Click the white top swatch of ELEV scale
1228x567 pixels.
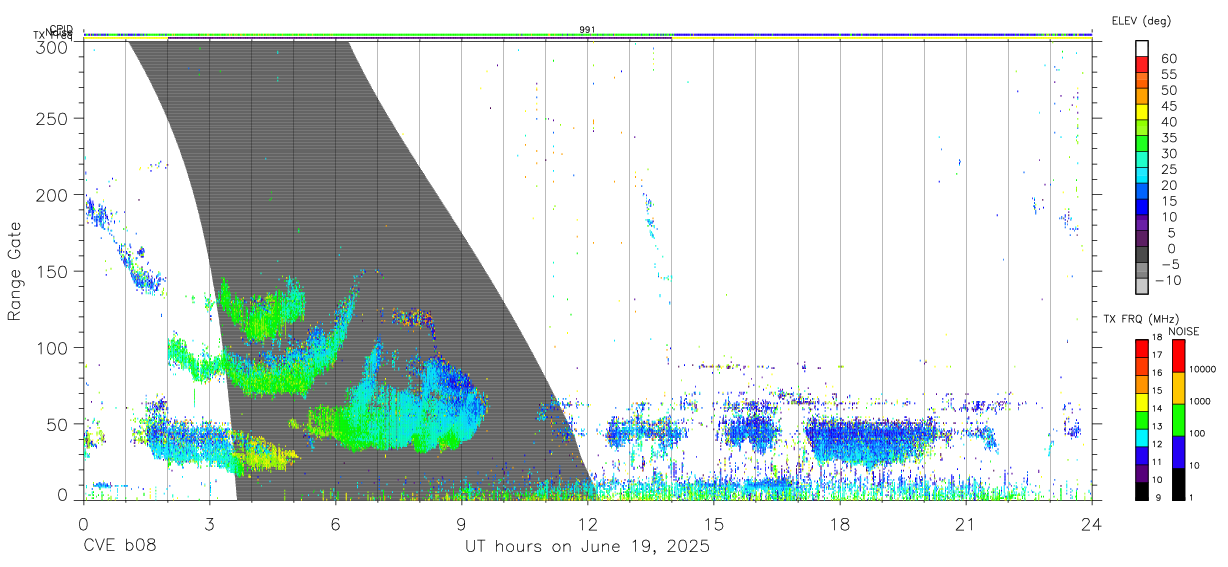click(1141, 47)
